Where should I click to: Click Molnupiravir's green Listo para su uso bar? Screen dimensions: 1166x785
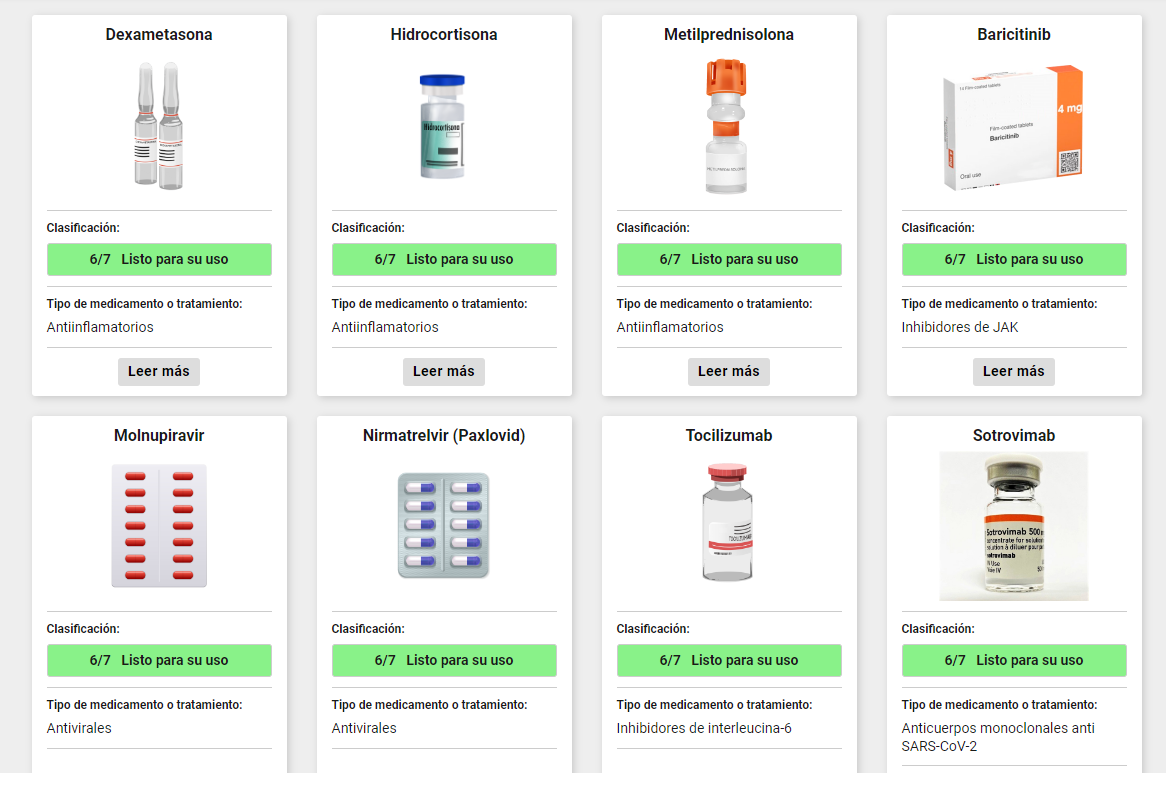[x=159, y=660]
